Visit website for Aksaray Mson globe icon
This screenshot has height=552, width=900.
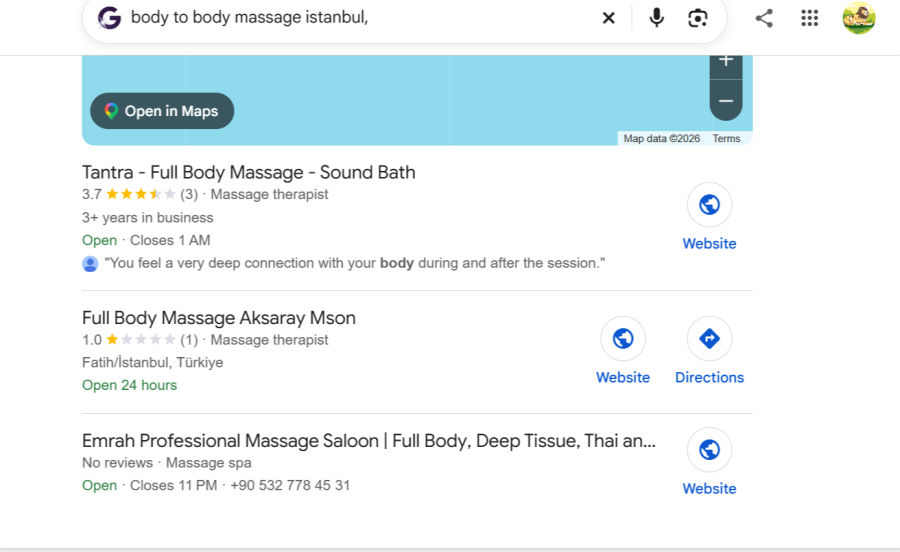tap(623, 339)
